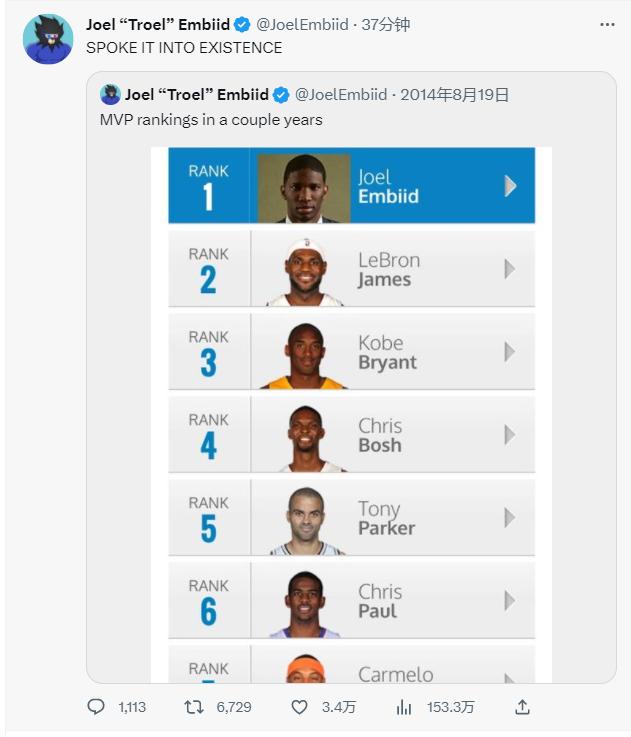The width and height of the screenshot is (631, 737).
Task: Expand rank 2 LeBron James arrow
Action: pos(510,269)
